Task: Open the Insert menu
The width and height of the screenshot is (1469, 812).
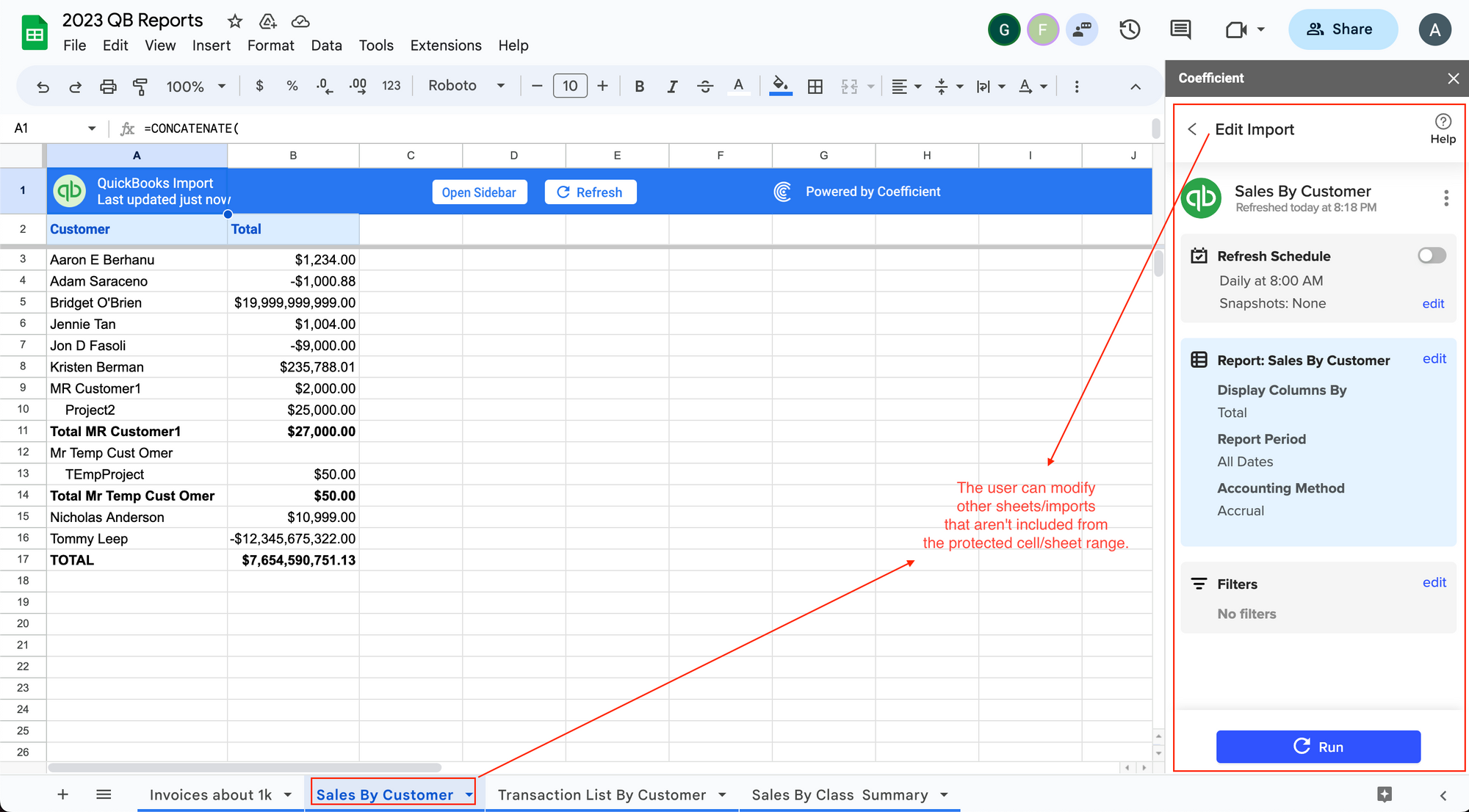Action: tap(212, 46)
